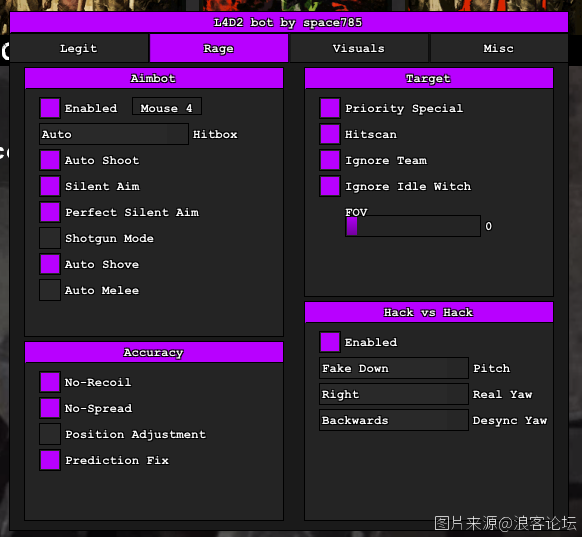582x537 pixels.
Task: Open the Auto Hitbox dropdown
Action: [114, 134]
